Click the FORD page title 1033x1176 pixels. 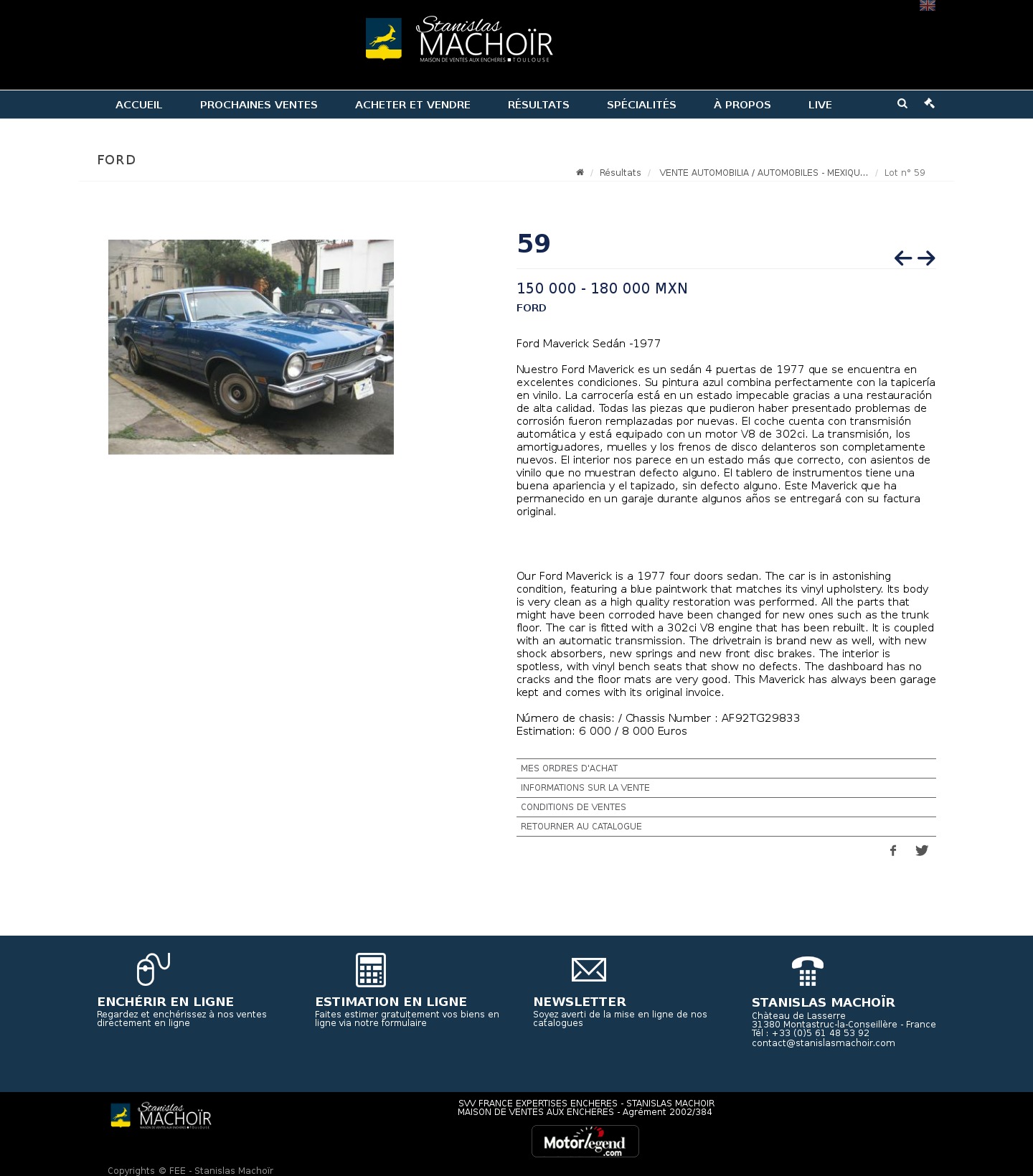[x=117, y=160]
